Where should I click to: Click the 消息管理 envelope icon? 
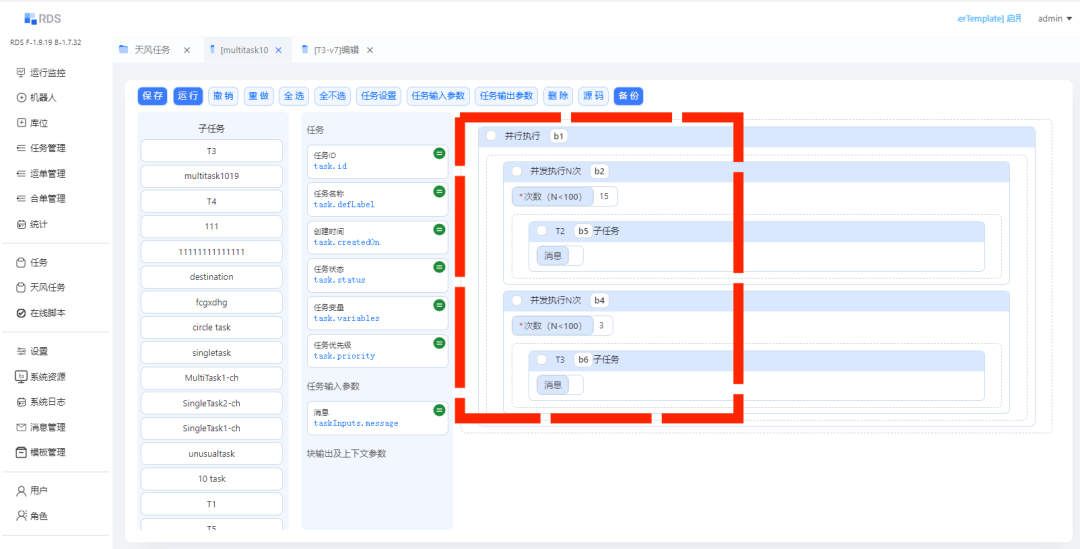click(21, 427)
